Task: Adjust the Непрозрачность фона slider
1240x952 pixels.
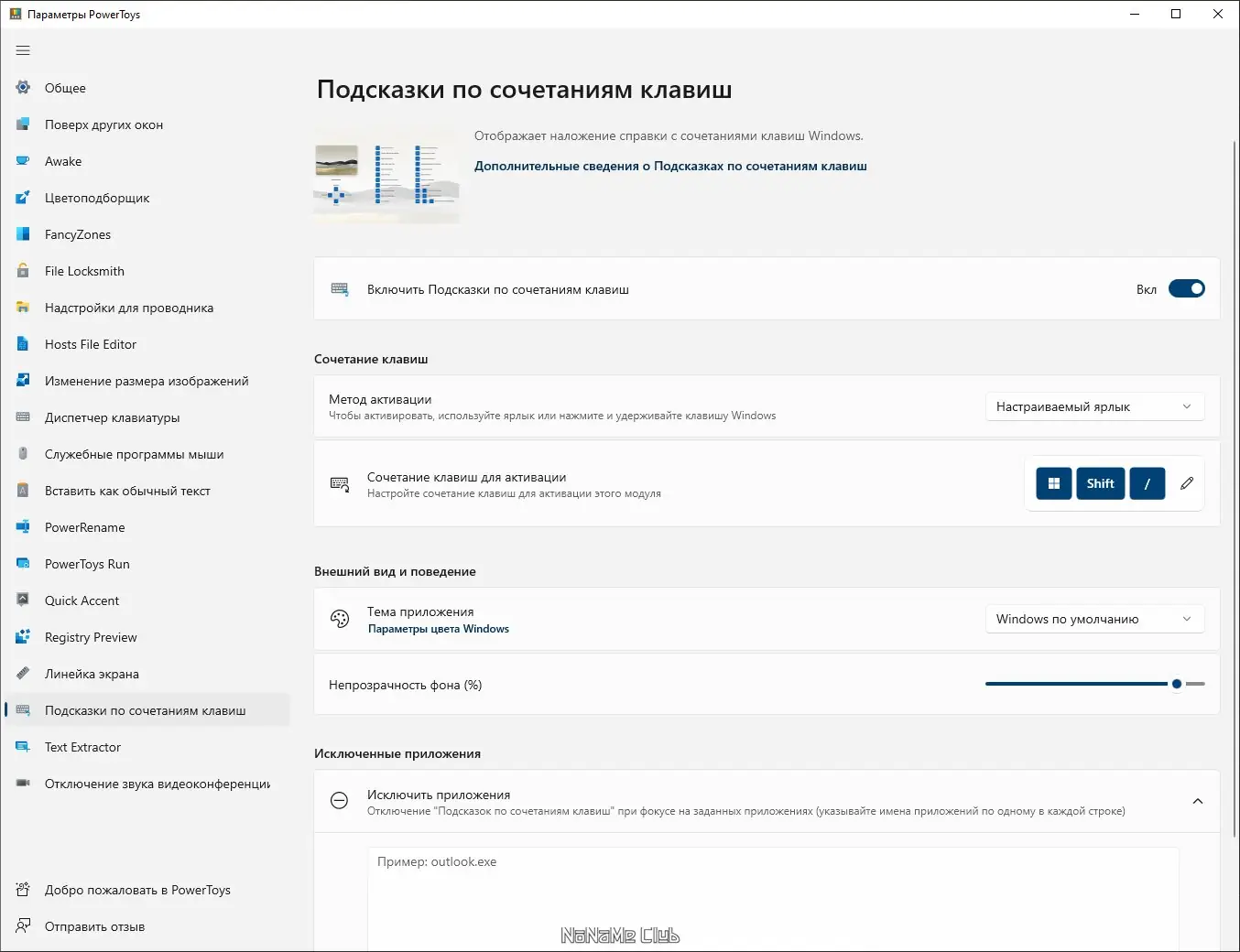Action: click(1176, 684)
